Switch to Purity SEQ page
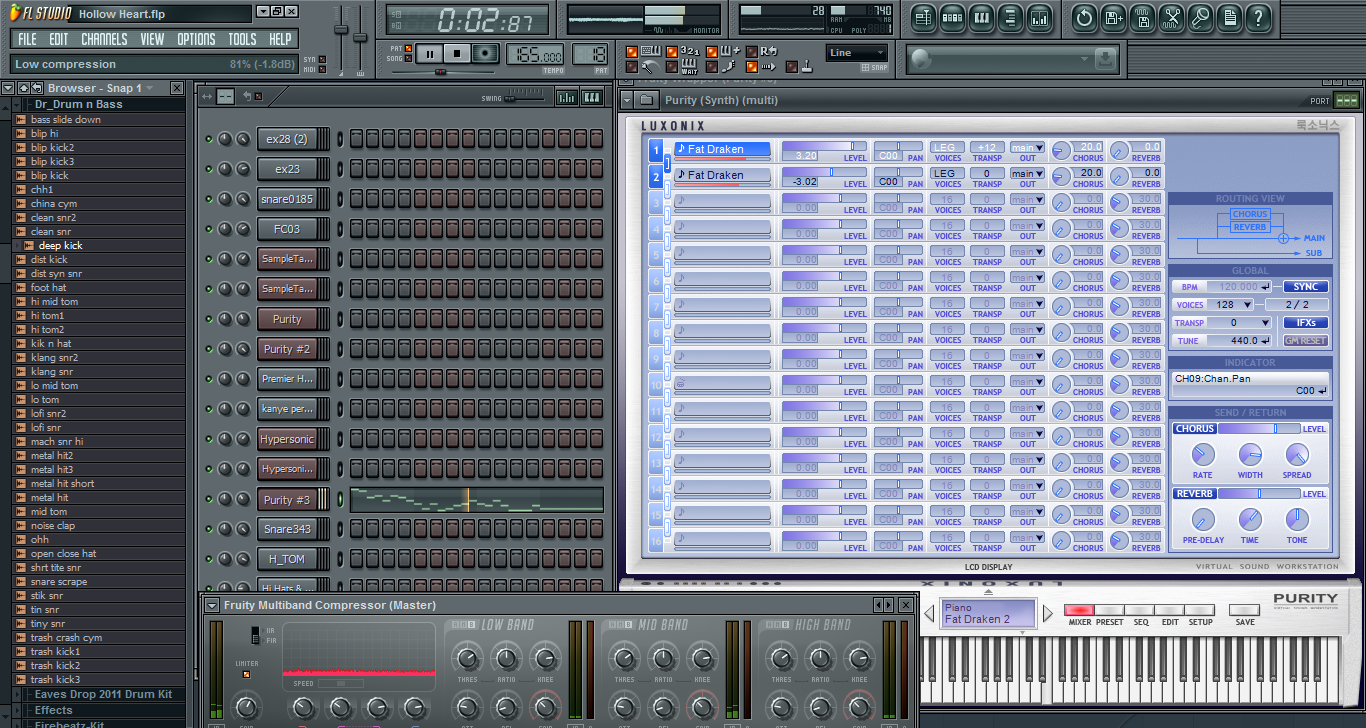The image size is (1366, 728). coord(1140,610)
